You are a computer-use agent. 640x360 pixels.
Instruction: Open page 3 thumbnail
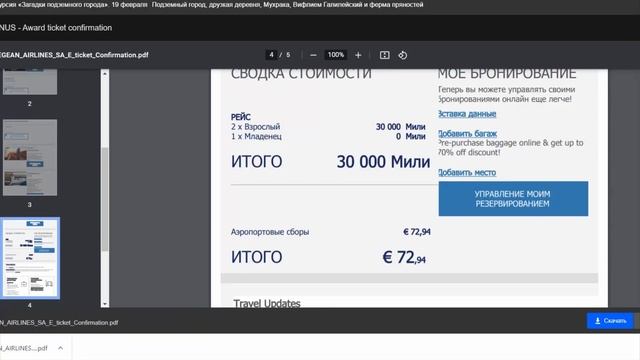click(x=30, y=158)
